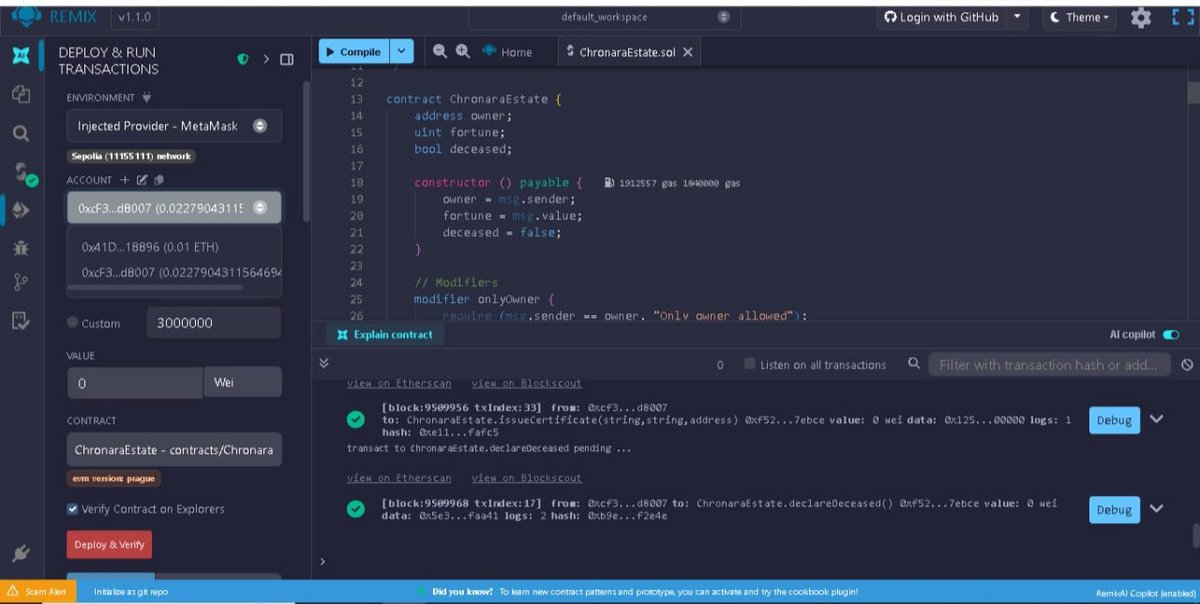Select the ChronaraEstate.sol tab

point(626,52)
